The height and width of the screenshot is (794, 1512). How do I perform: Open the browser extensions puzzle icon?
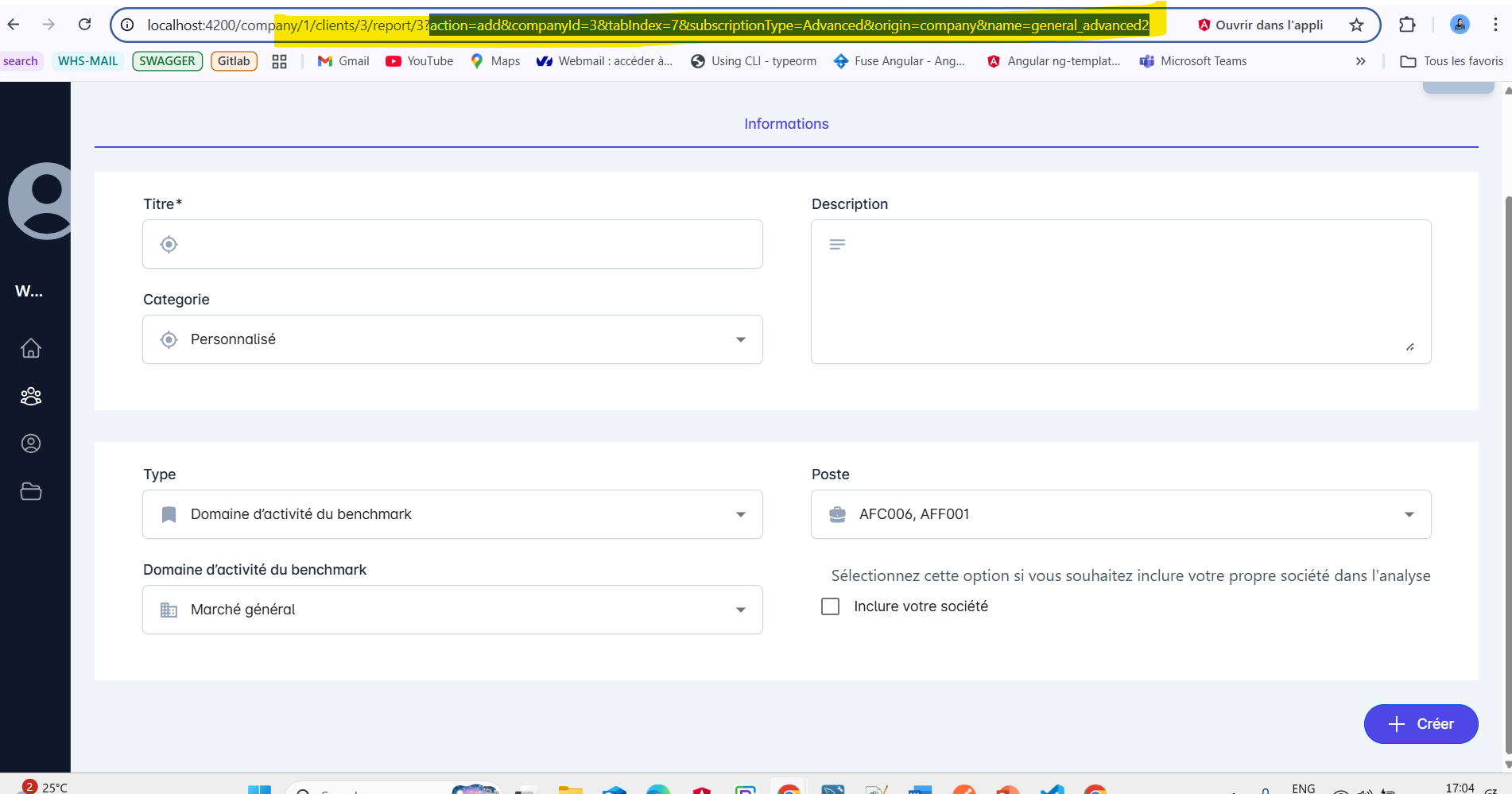tap(1407, 25)
